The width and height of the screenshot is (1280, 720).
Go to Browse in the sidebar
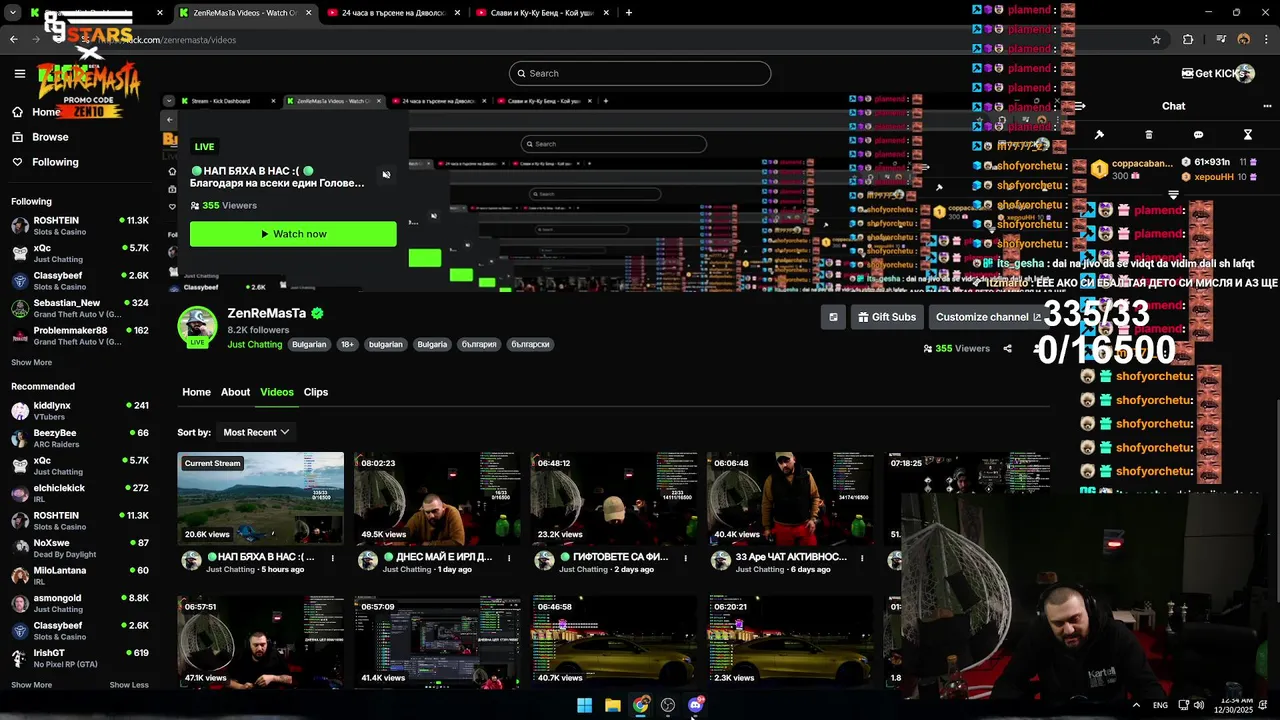[x=40, y=137]
